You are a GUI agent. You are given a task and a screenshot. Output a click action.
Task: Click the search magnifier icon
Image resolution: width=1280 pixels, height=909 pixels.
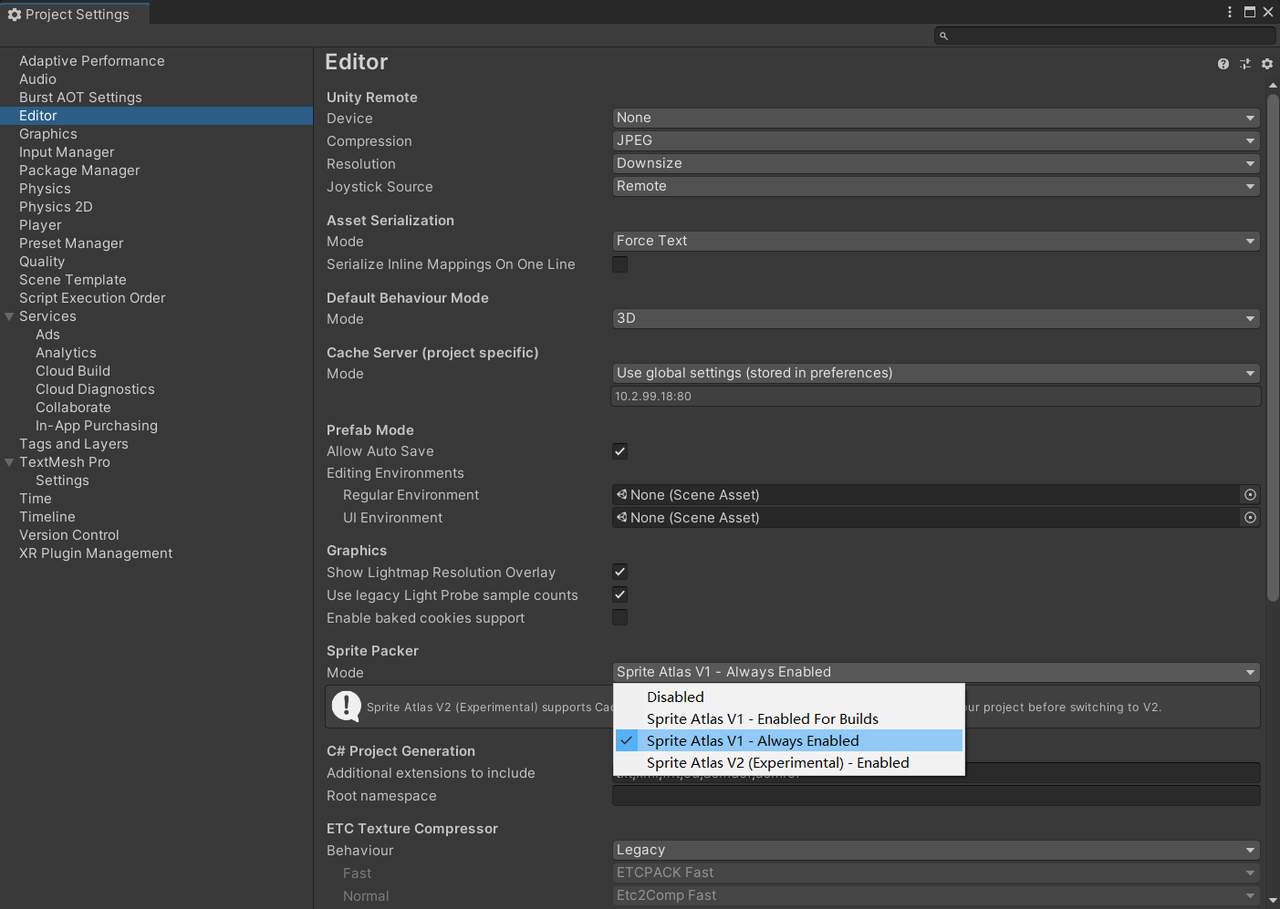[x=943, y=36]
